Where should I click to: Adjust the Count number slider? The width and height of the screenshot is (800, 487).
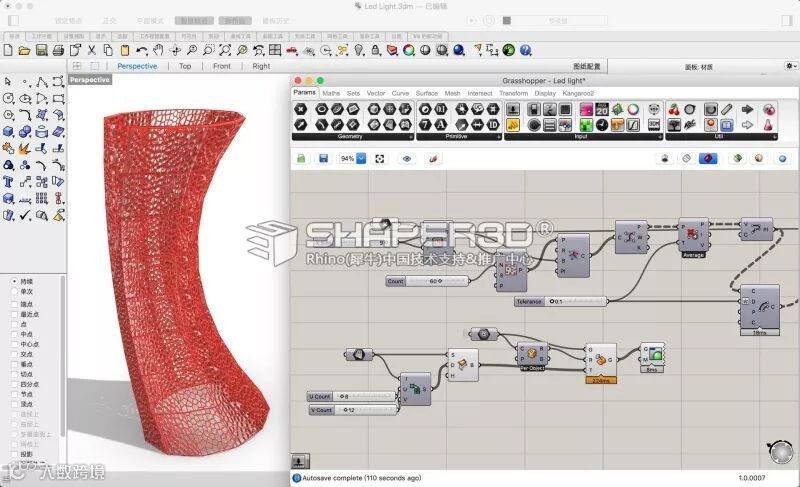pos(428,281)
